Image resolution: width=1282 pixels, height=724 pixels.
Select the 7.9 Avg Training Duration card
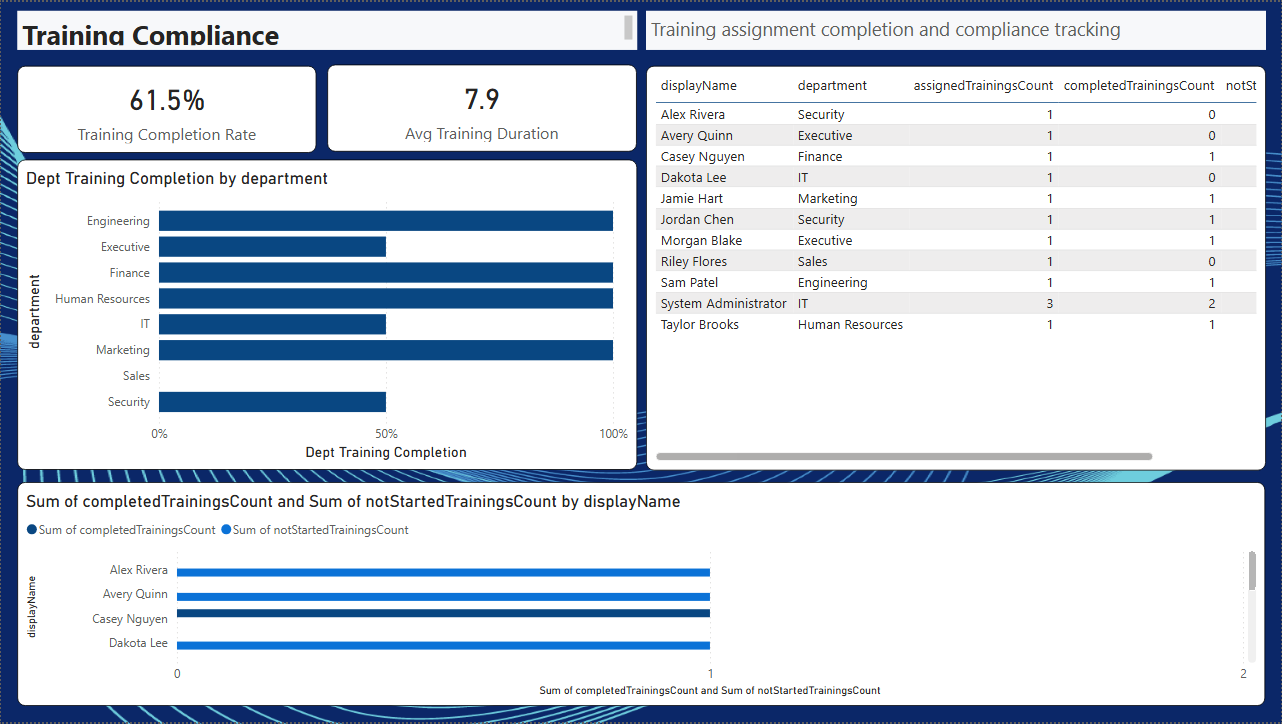pyautogui.click(x=481, y=108)
